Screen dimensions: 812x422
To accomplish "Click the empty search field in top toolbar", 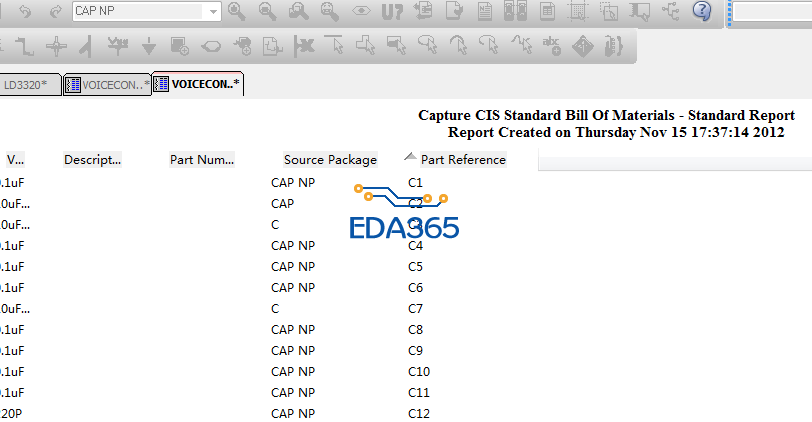I will [772, 11].
